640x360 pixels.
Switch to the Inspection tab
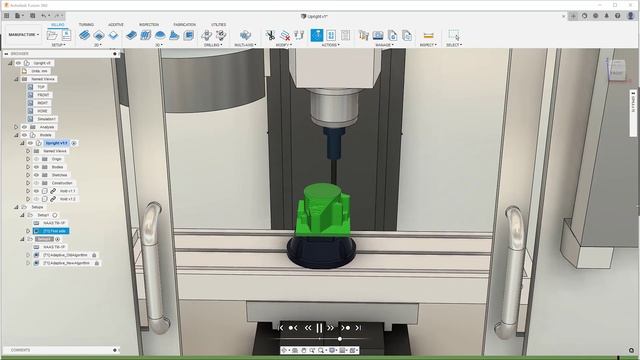point(149,25)
